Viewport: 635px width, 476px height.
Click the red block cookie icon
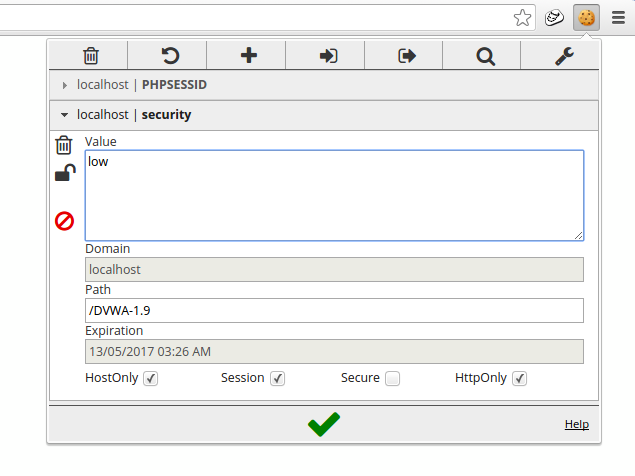click(64, 221)
